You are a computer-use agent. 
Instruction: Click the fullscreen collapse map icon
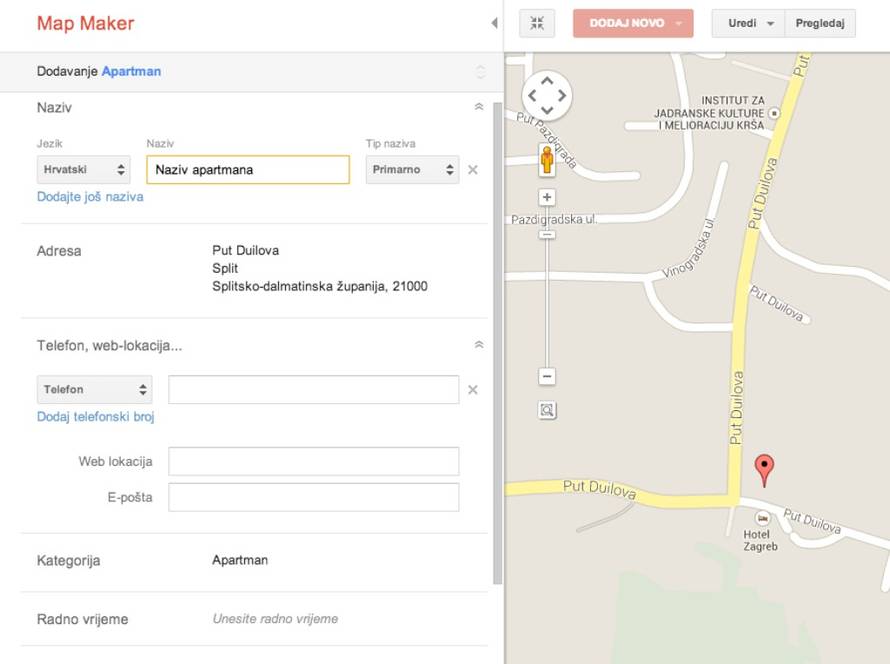(537, 24)
